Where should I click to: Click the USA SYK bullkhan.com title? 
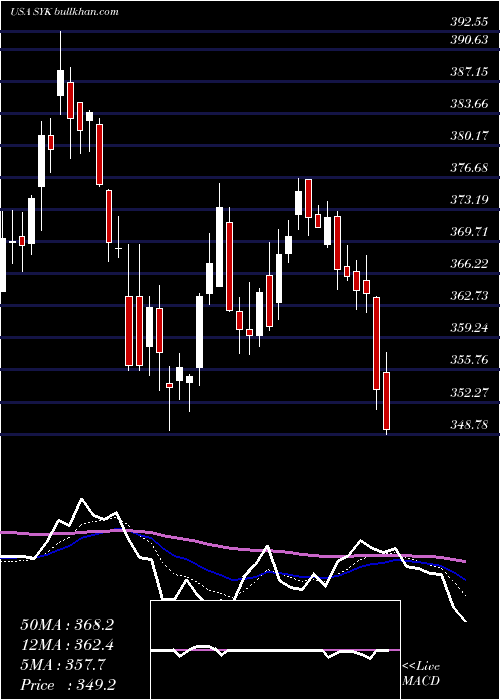point(64,11)
